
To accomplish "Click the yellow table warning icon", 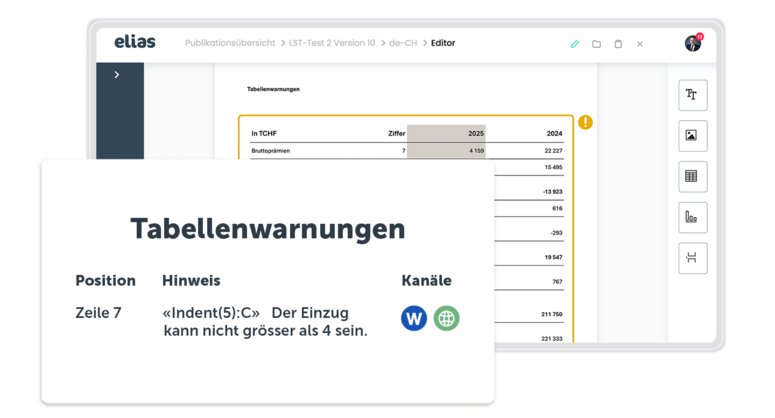I will 585,122.
